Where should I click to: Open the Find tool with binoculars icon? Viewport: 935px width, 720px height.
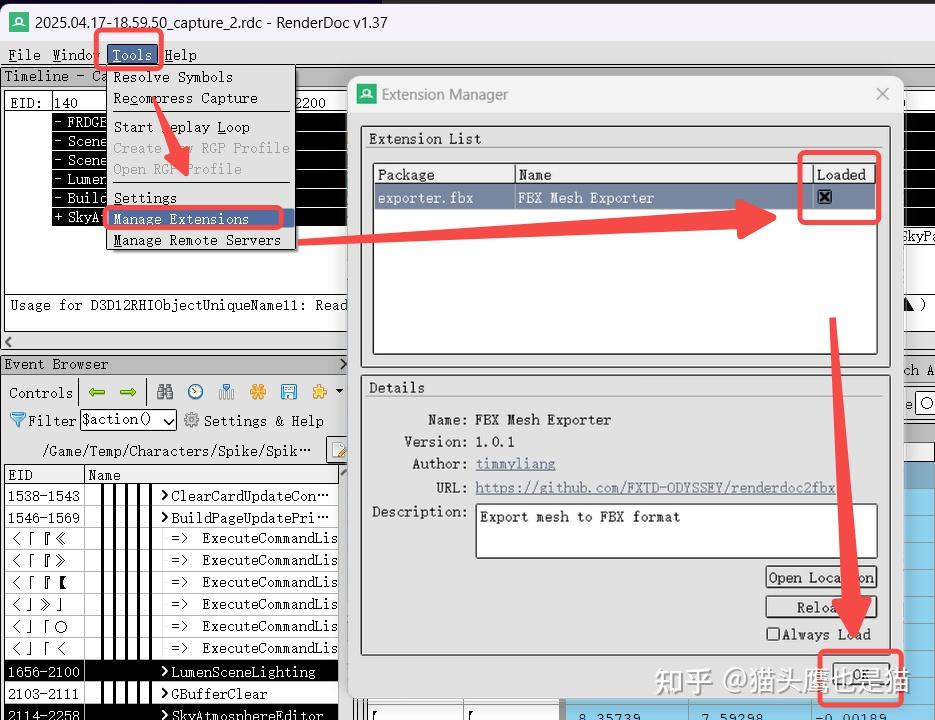coord(166,392)
